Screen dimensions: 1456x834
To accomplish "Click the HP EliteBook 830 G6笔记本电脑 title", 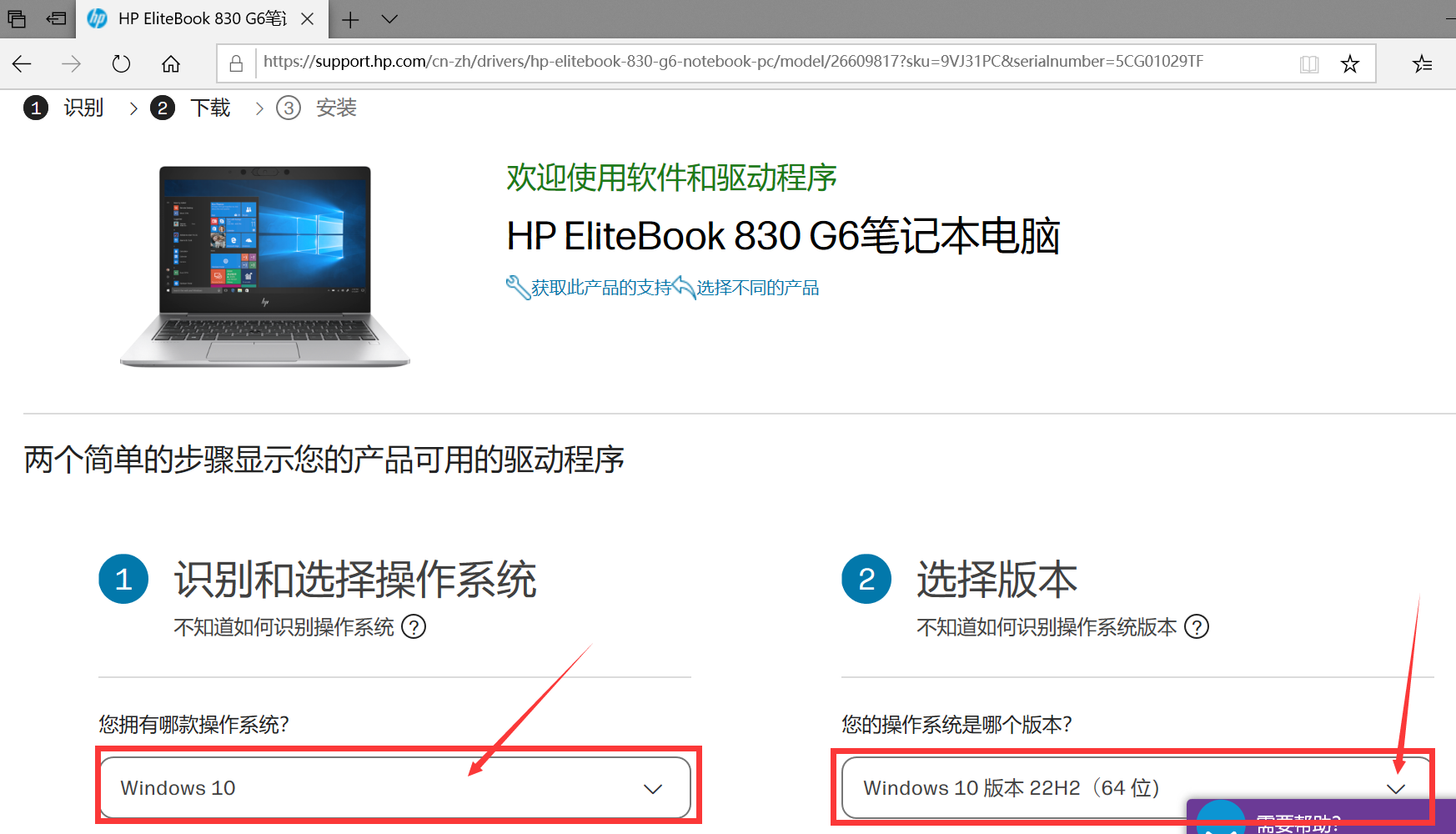I will [x=783, y=236].
